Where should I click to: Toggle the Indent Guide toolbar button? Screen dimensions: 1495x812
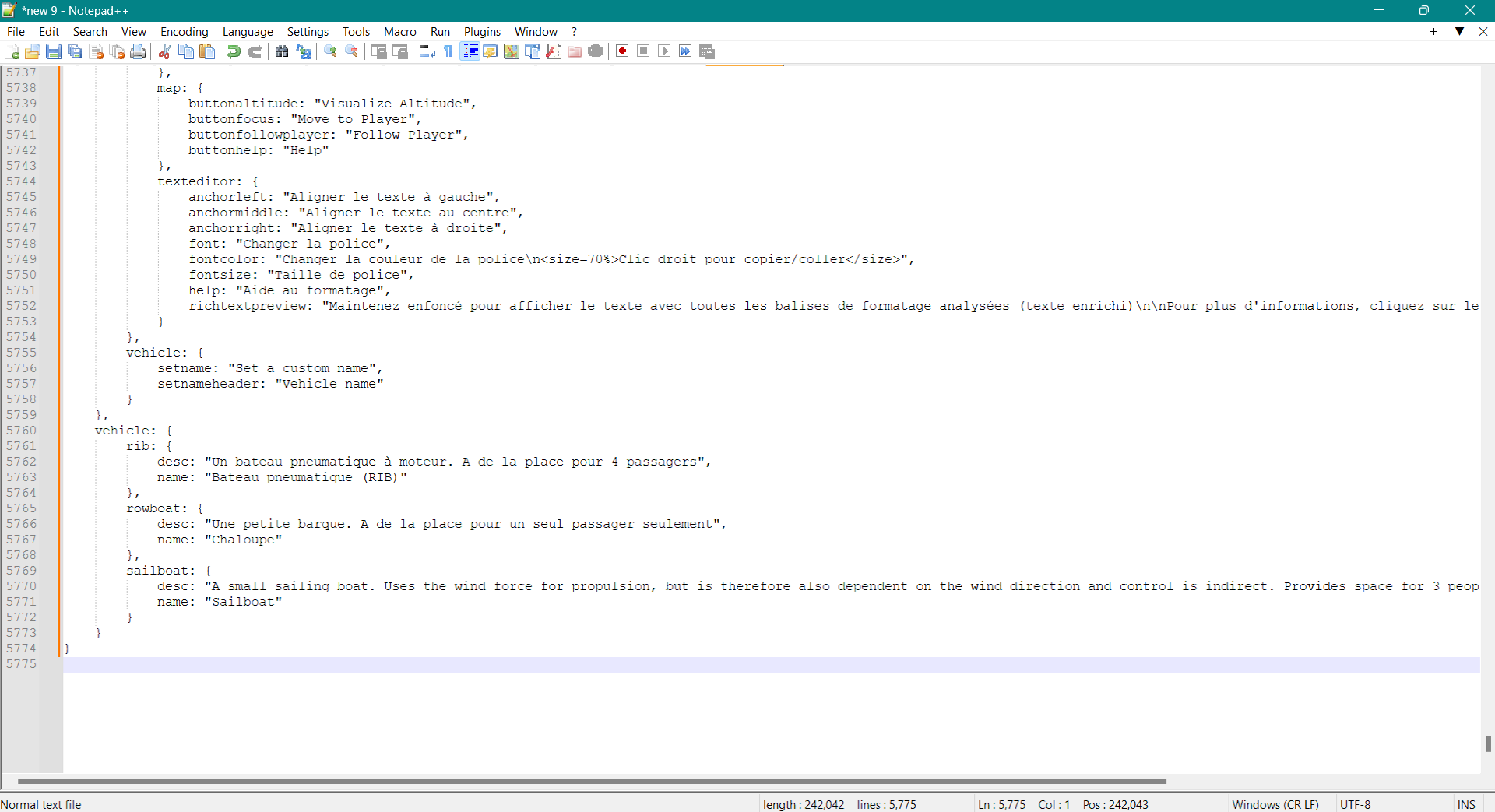[x=470, y=51]
